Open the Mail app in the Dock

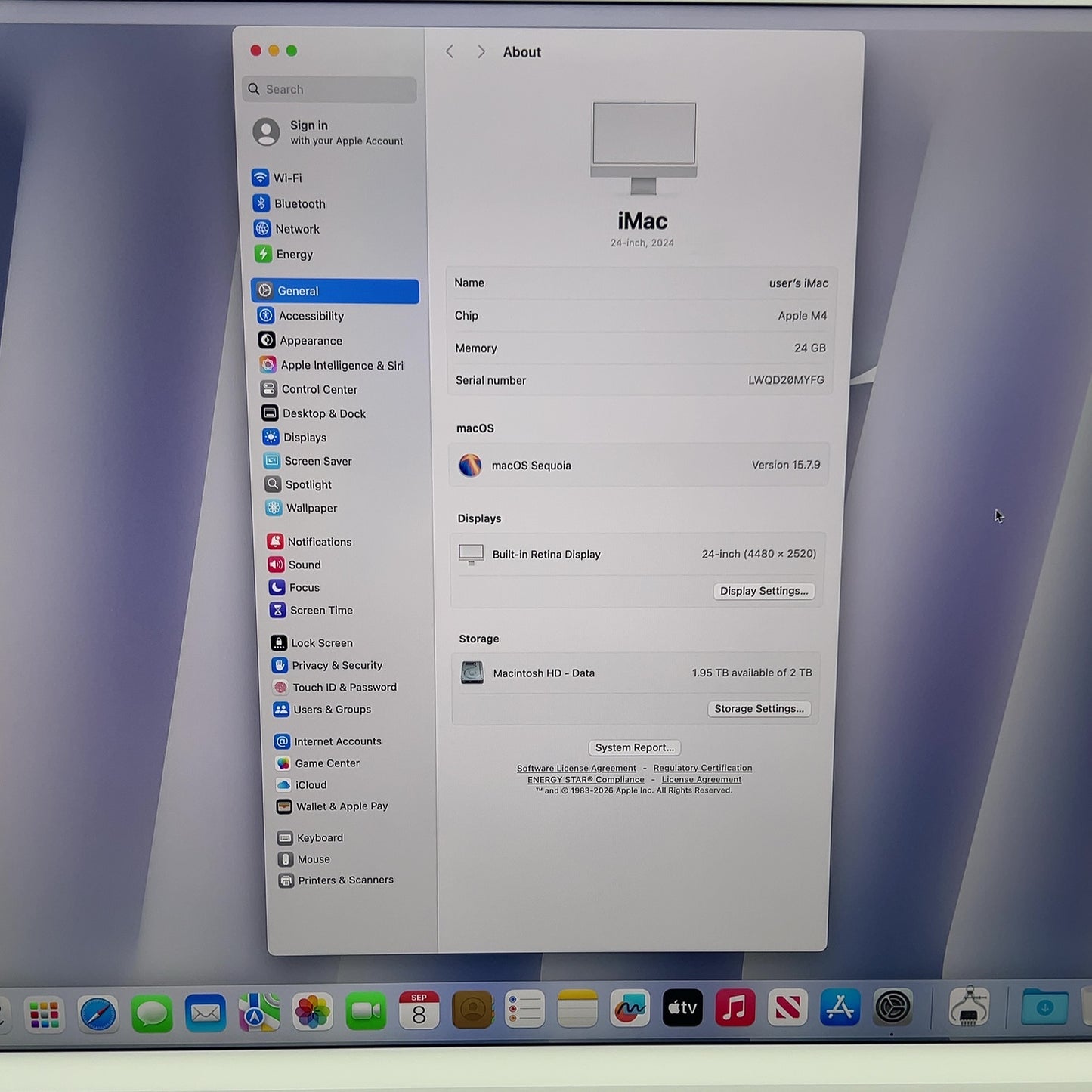pyautogui.click(x=206, y=1013)
